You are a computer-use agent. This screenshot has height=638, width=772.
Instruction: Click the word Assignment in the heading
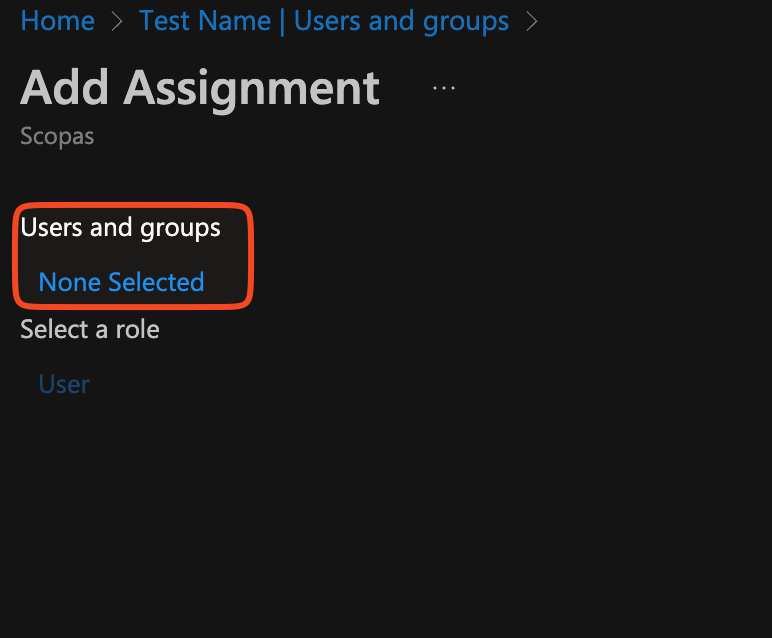tap(251, 88)
